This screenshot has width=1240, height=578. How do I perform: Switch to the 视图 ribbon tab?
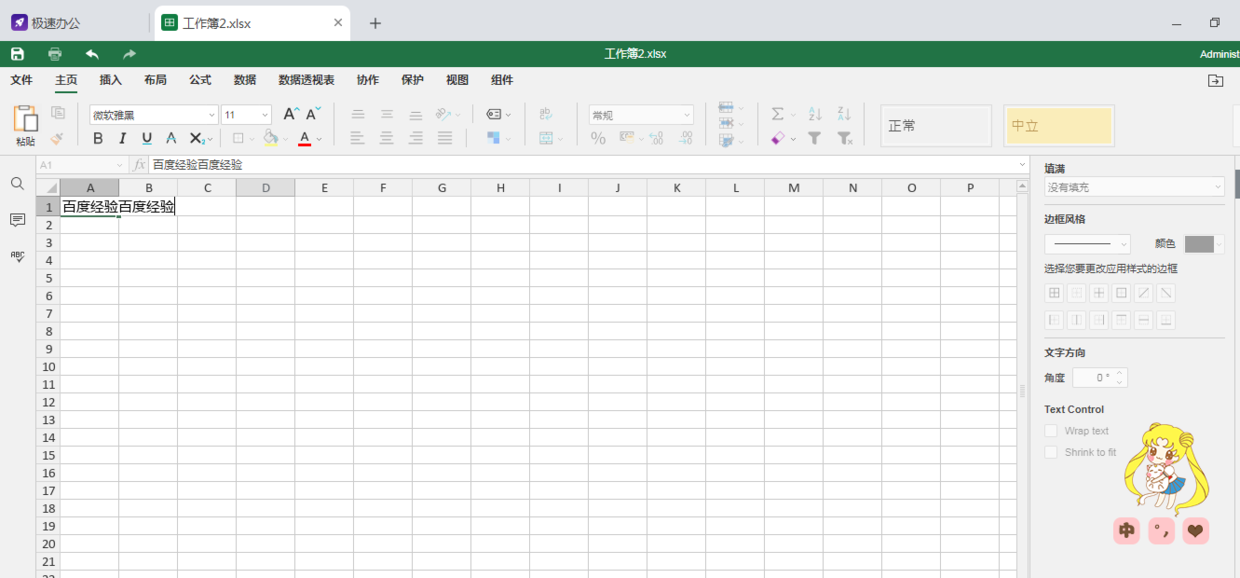click(x=457, y=80)
